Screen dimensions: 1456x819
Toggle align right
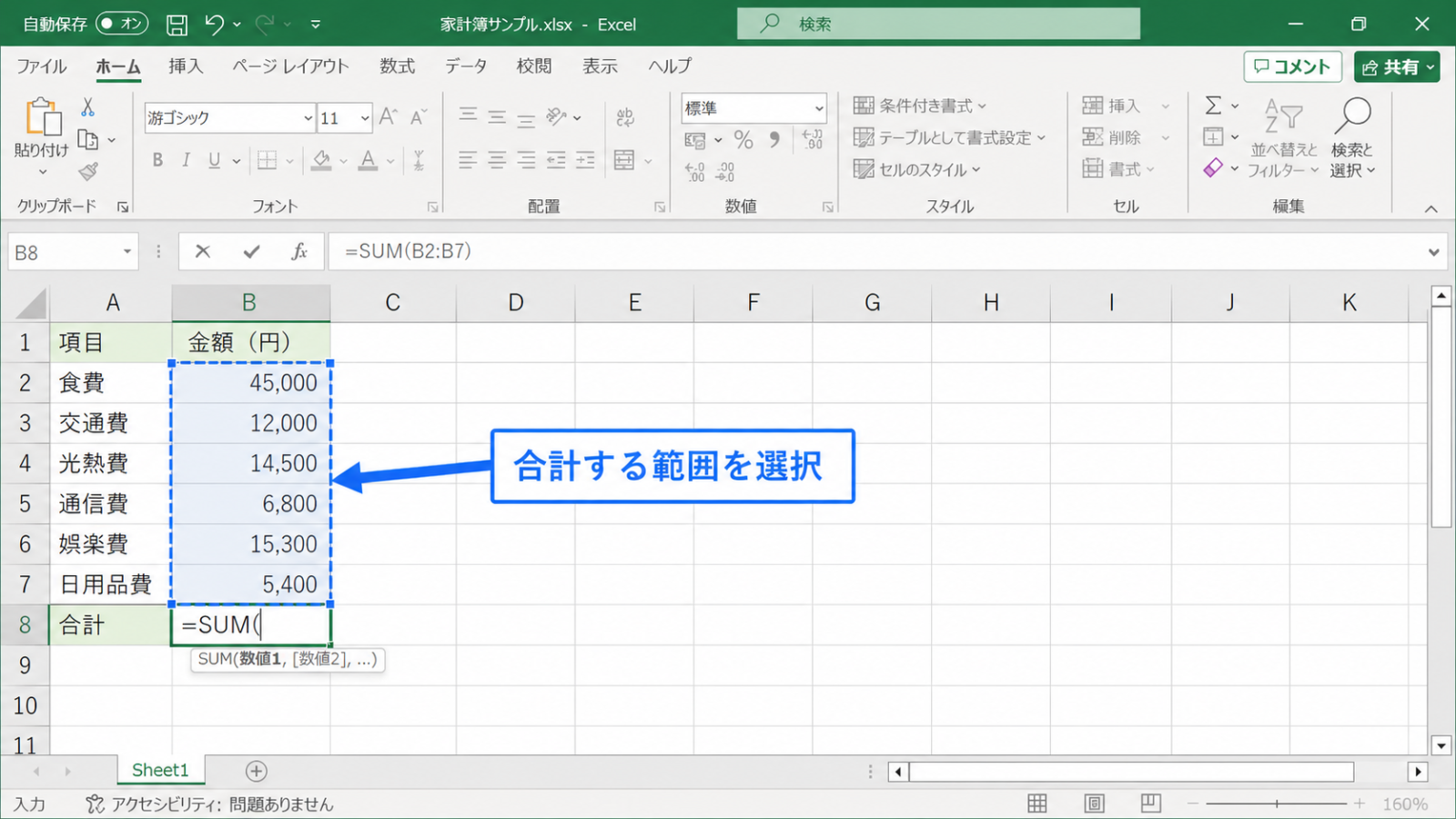pos(526,161)
